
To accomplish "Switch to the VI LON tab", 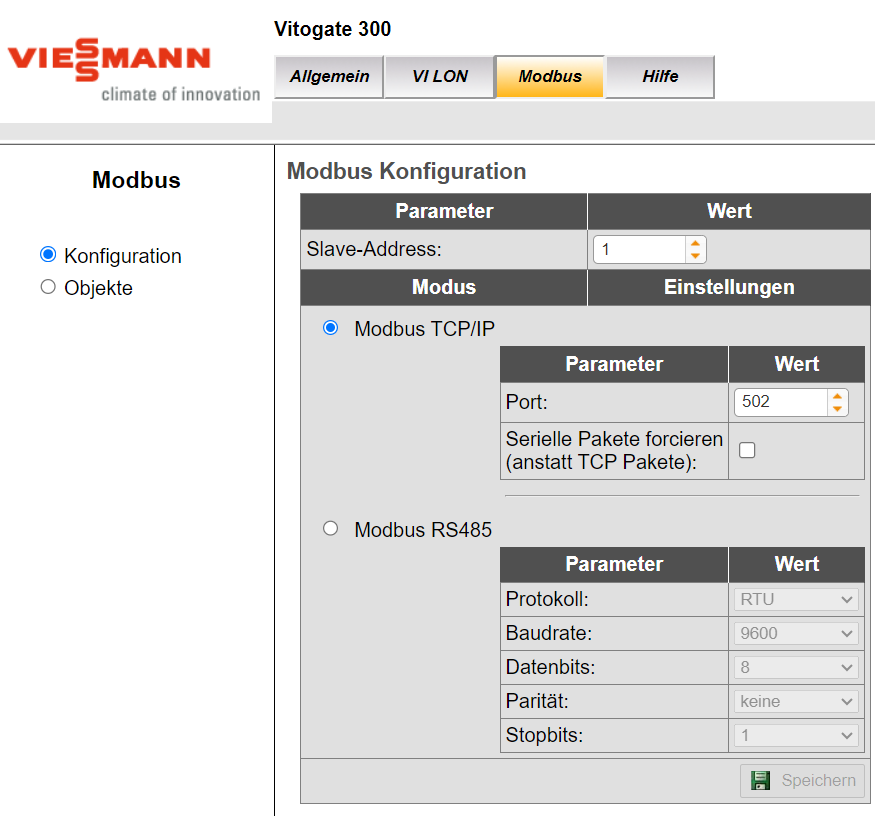I will pos(440,76).
